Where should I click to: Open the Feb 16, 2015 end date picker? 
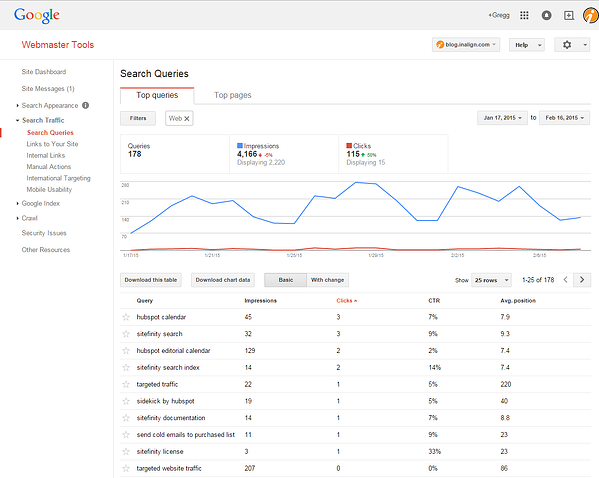click(x=565, y=118)
